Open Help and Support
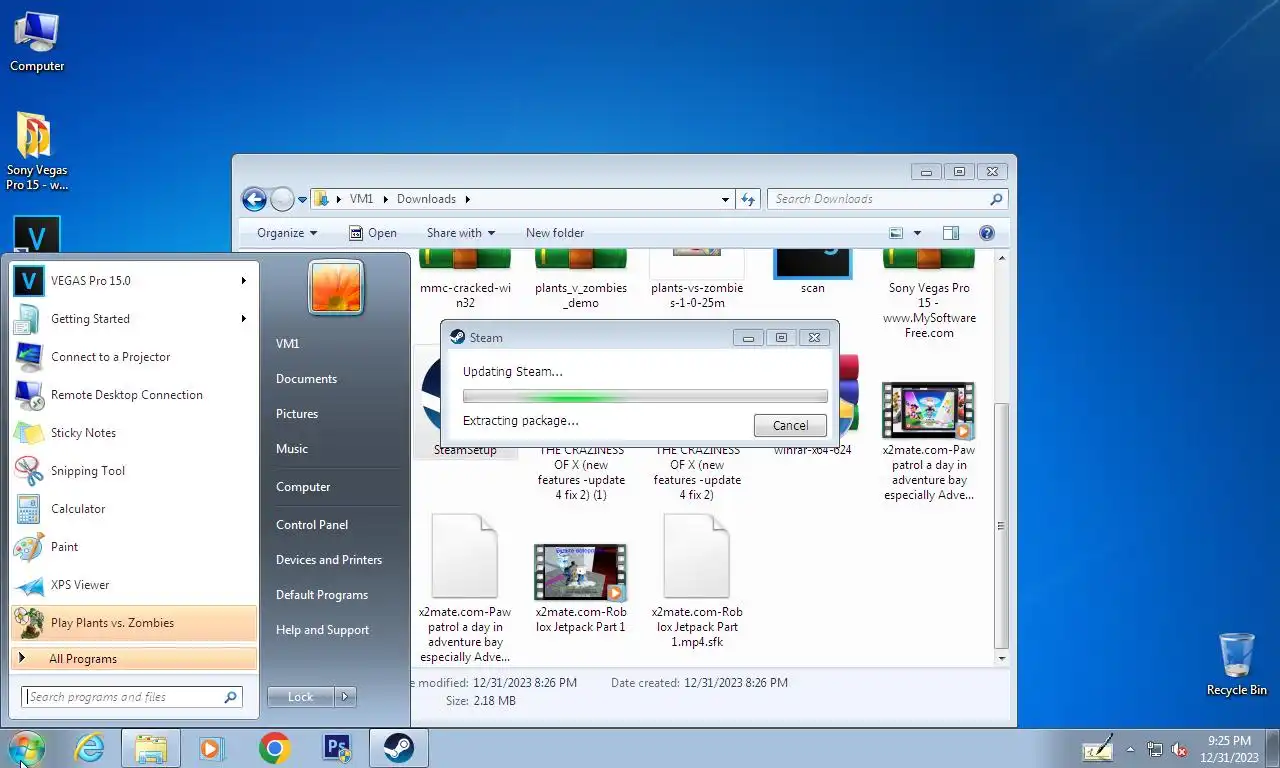This screenshot has width=1280, height=768. [322, 630]
